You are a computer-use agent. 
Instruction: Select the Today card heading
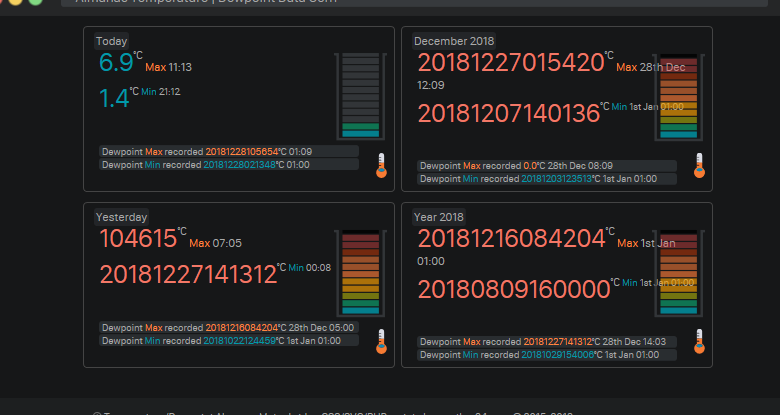click(x=111, y=41)
